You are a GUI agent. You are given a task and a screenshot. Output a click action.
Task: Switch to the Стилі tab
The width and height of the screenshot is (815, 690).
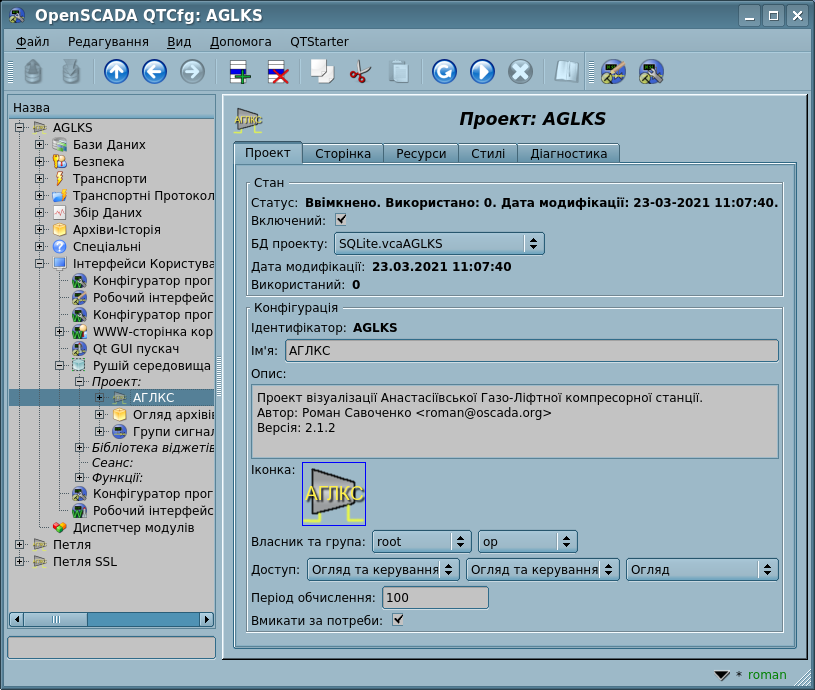[488, 154]
